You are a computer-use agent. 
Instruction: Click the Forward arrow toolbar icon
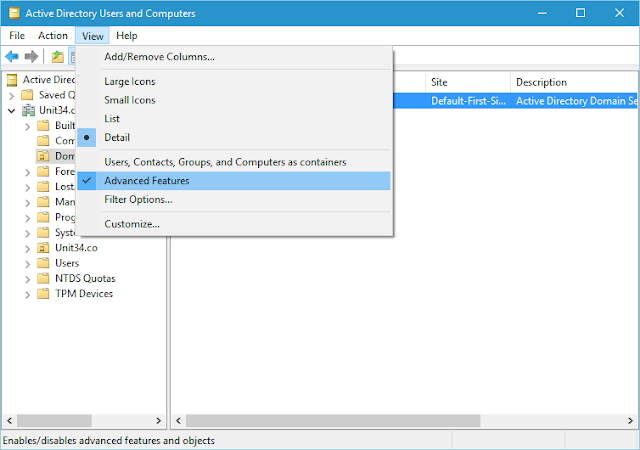point(31,56)
